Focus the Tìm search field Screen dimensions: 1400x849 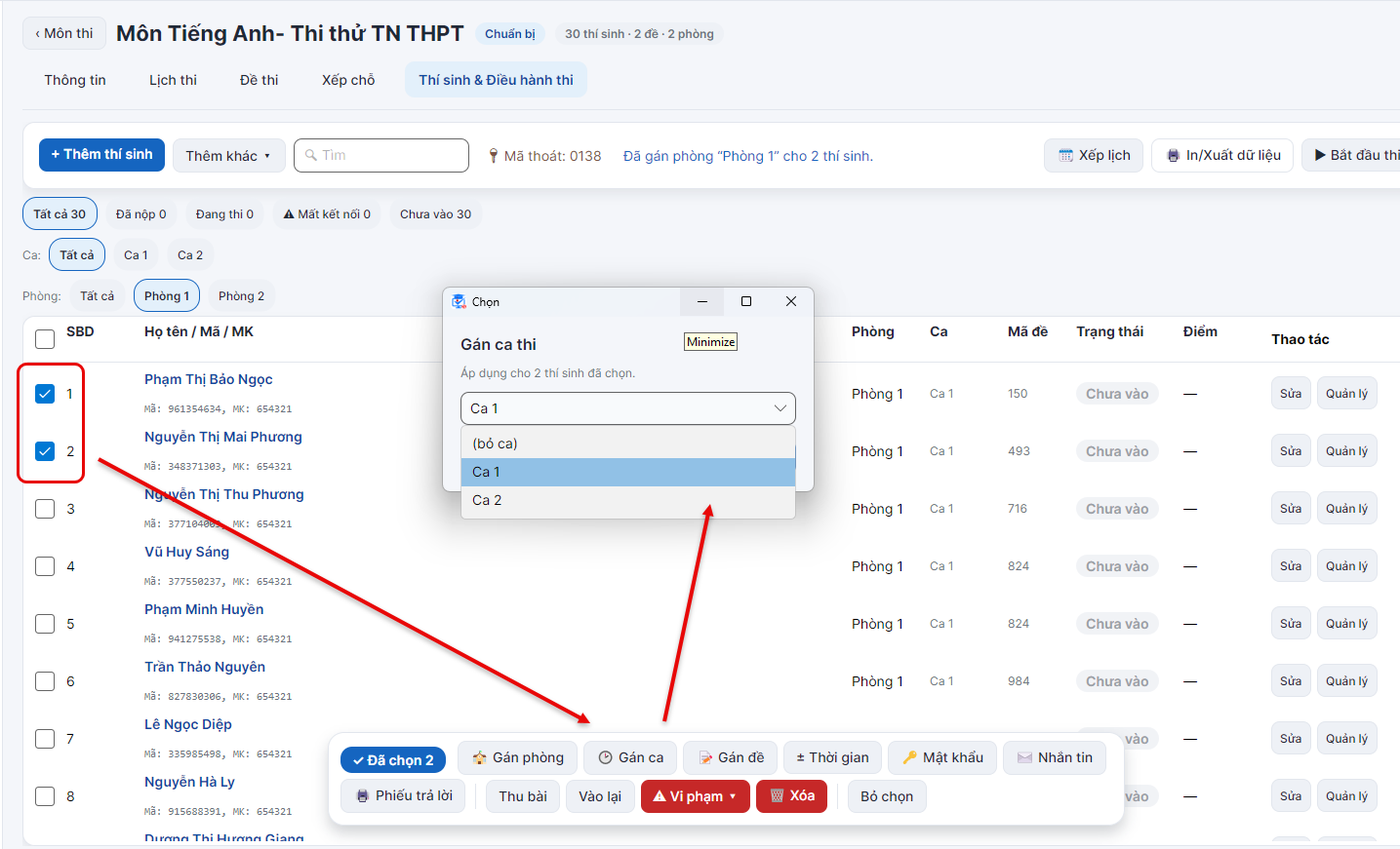click(x=381, y=155)
